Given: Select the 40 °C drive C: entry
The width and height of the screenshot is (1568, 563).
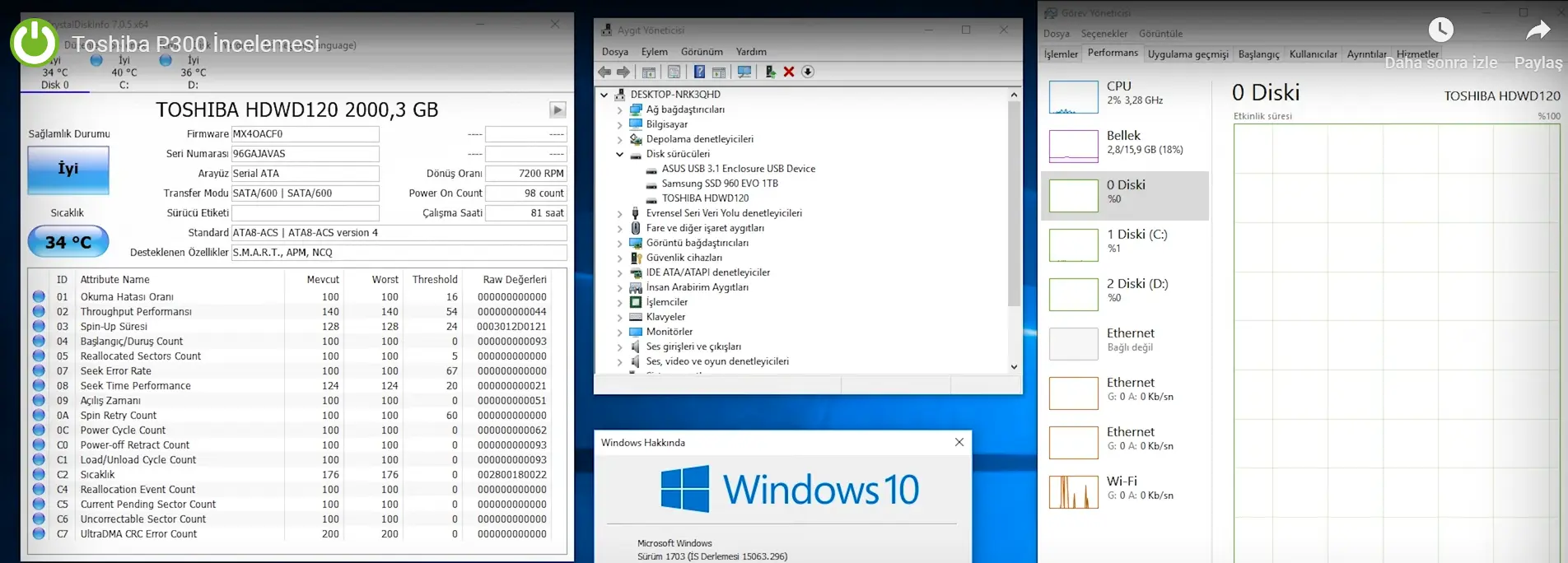Looking at the screenshot, I should [124, 72].
